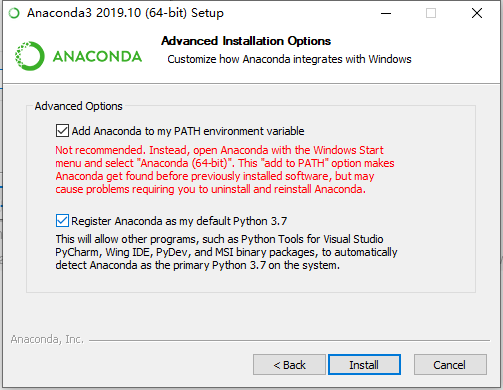Click the Anaconda3 2019.10 Setup title bar
The height and width of the screenshot is (390, 503).
[x=125, y=13]
